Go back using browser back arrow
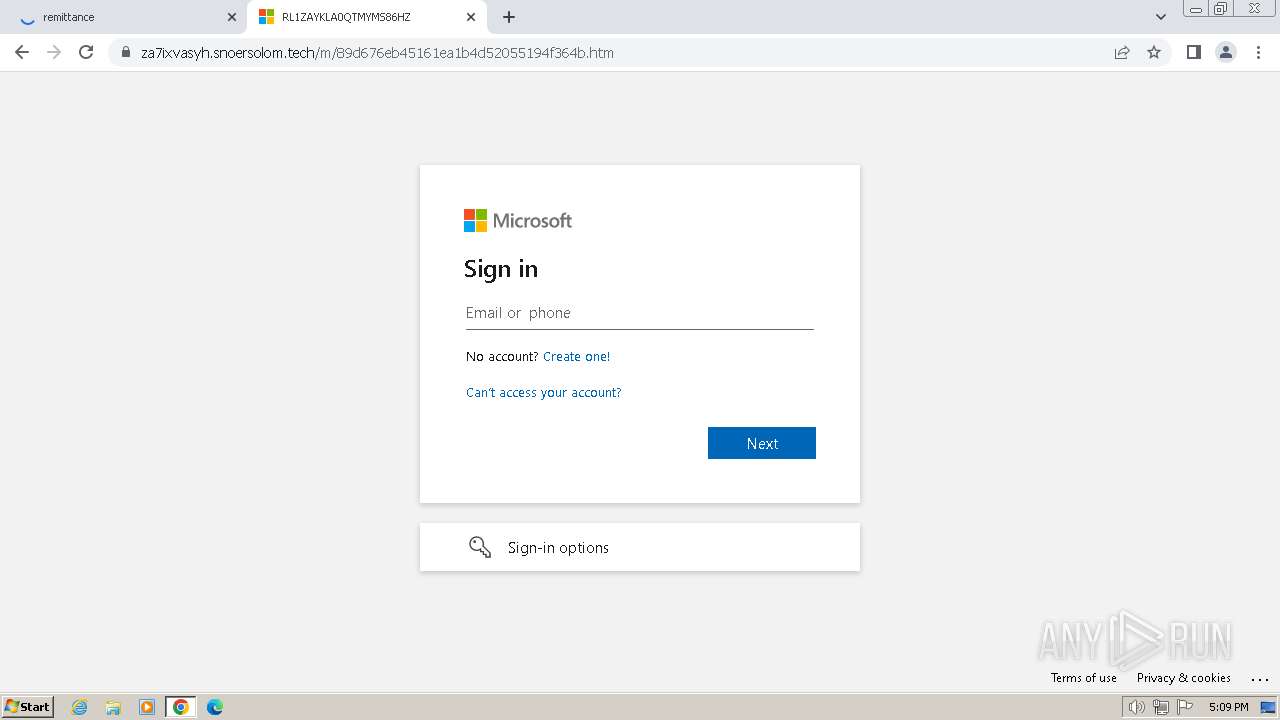Screen dimensions: 1280x720 [x=22, y=52]
